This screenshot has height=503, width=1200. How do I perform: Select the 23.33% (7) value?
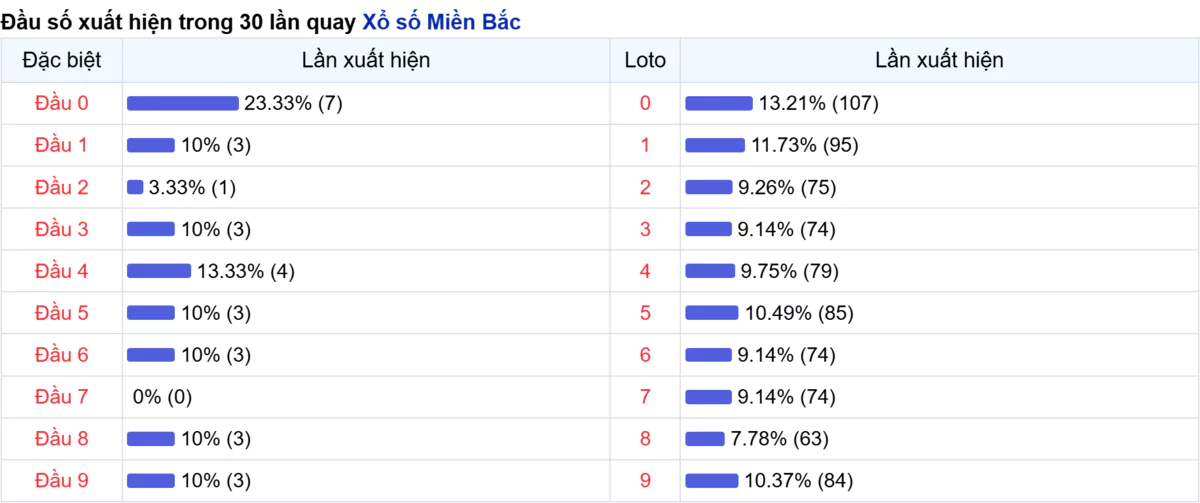point(293,103)
